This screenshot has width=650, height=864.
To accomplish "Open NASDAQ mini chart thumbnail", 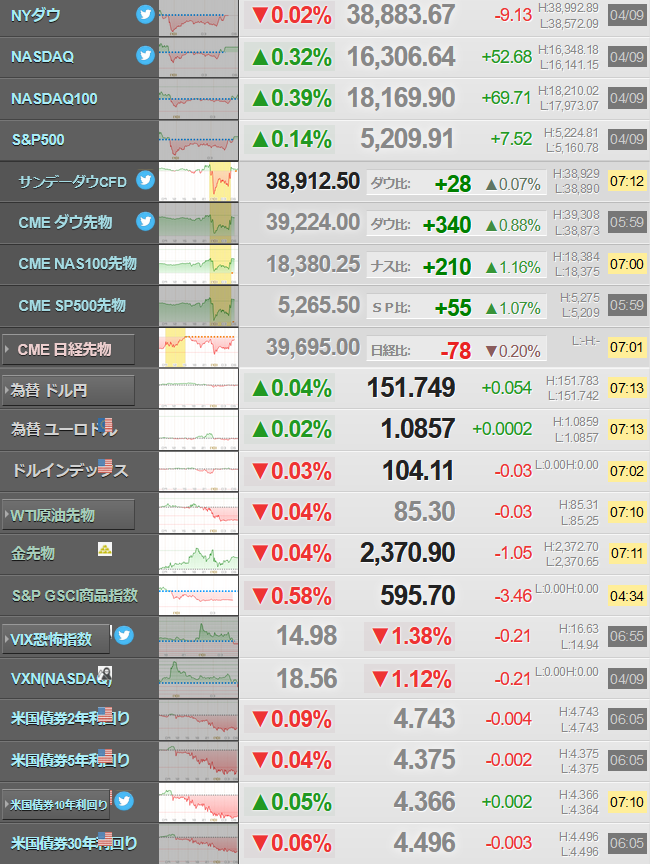I will 198,57.
